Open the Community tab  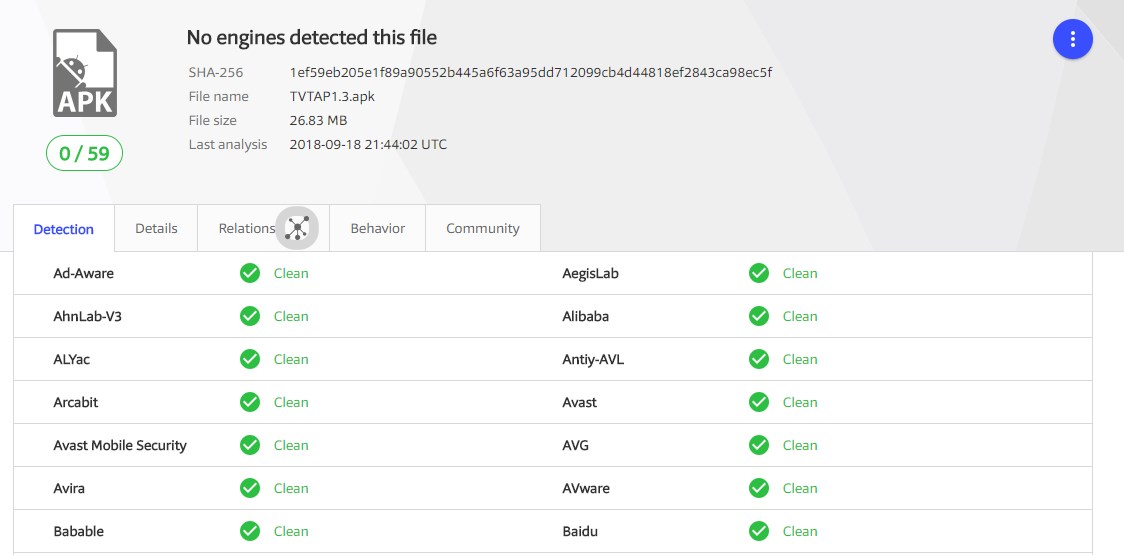(482, 228)
